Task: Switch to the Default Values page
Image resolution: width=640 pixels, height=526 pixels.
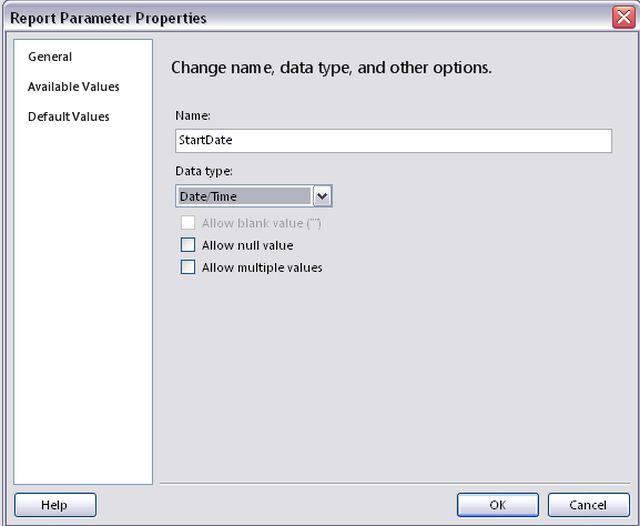Action: (x=68, y=117)
